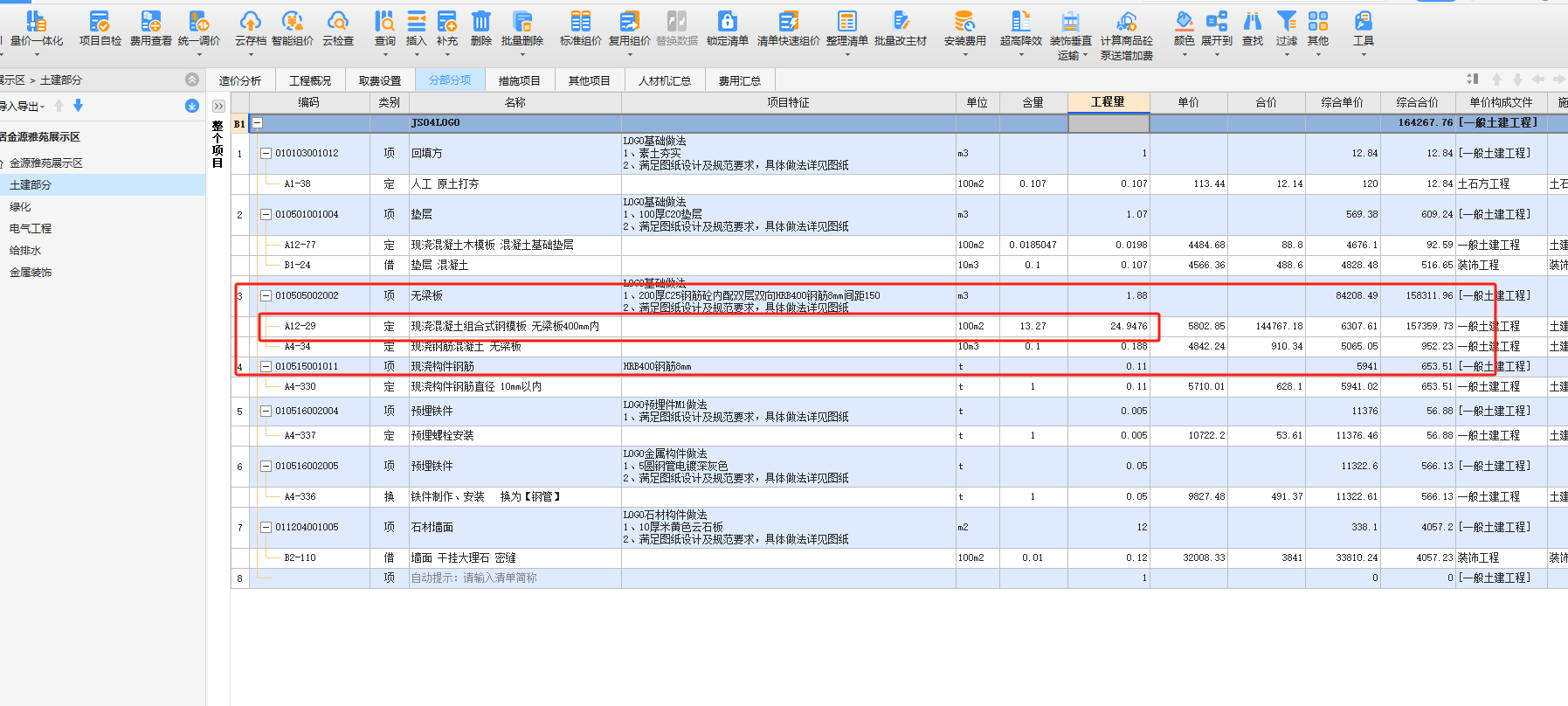The height and width of the screenshot is (706, 1568).
Task: Select 金属装饰 in the project tree
Action: click(31, 273)
